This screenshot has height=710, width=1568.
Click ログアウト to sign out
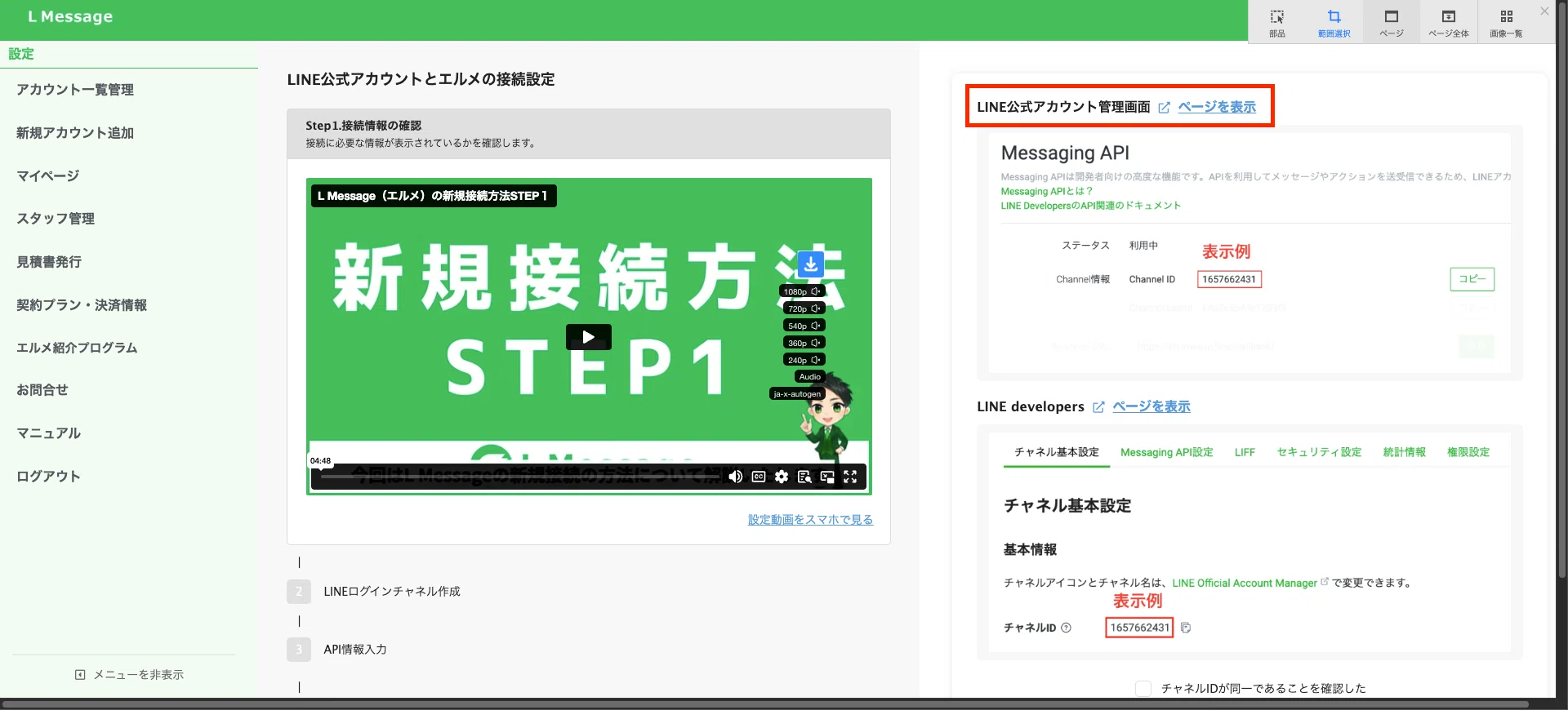pos(48,477)
